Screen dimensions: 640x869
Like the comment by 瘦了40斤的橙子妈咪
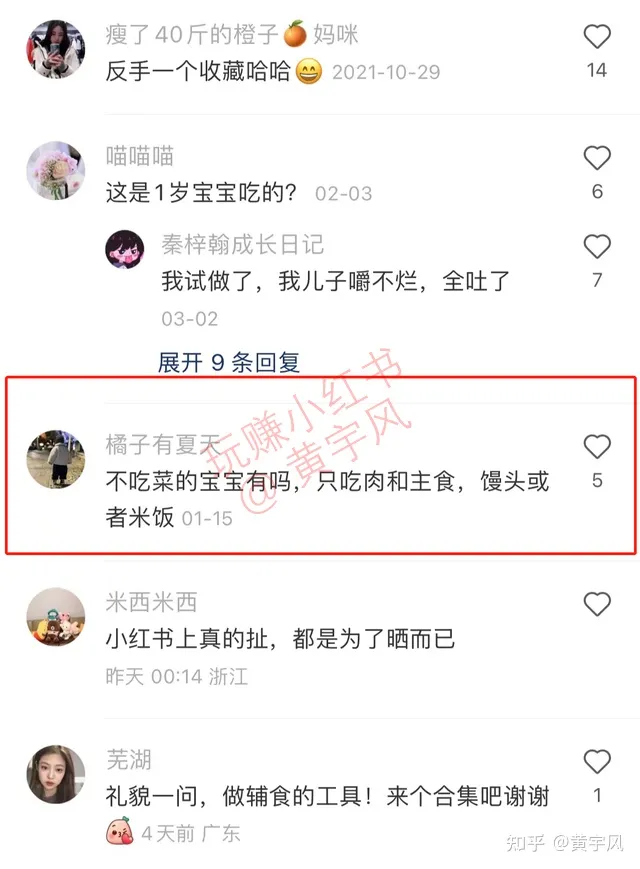pyautogui.click(x=597, y=37)
